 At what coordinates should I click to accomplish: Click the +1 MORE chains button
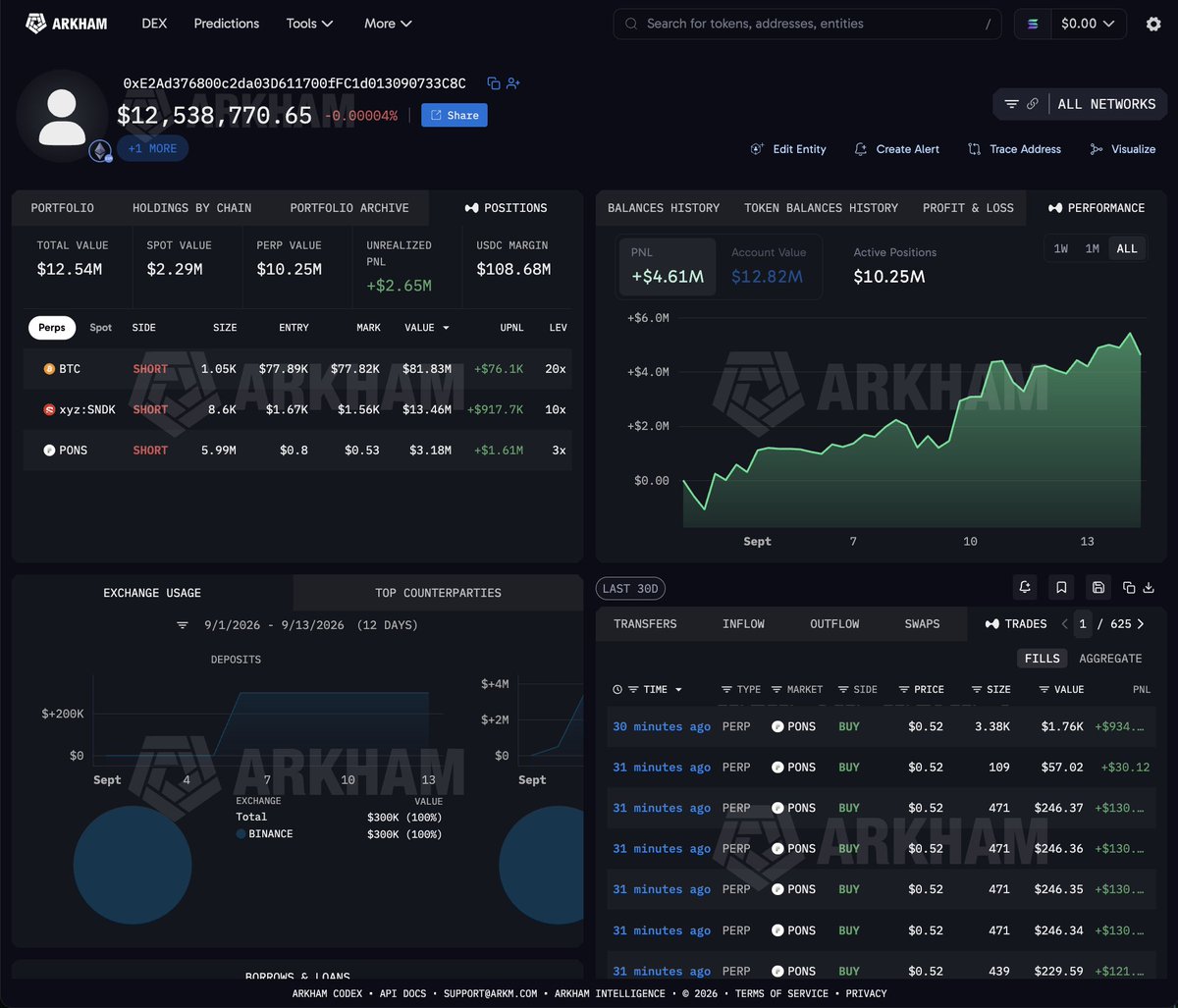[x=152, y=149]
